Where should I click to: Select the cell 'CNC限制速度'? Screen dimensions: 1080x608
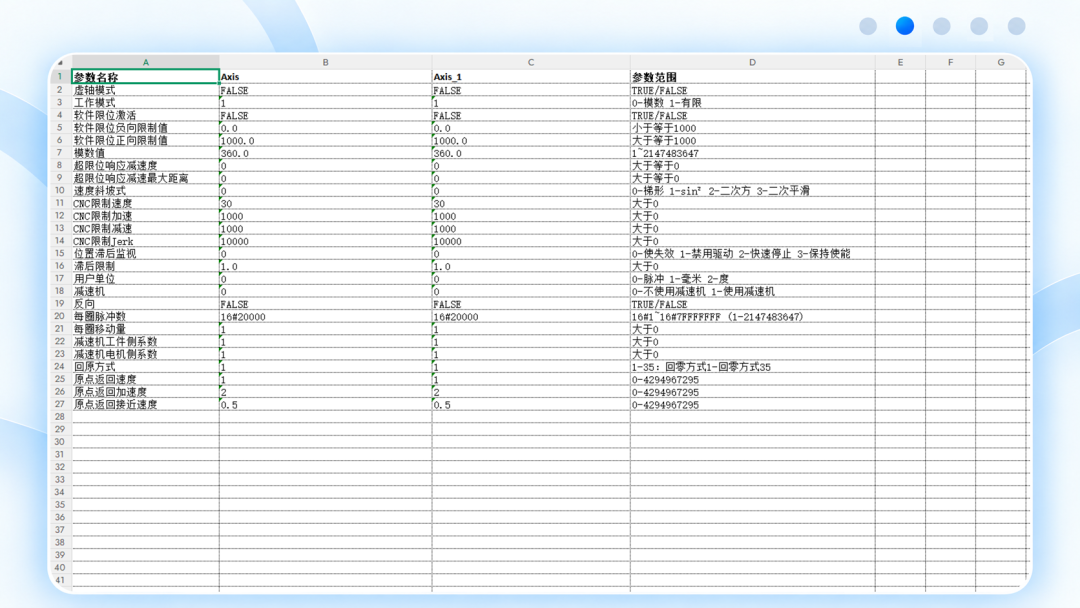145,203
